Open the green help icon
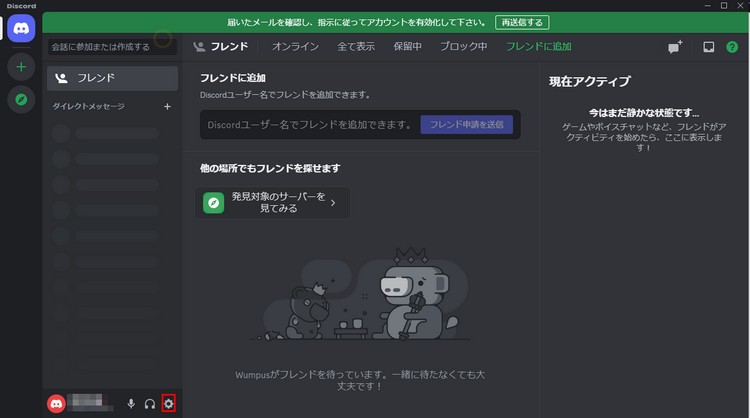Image resolution: width=750 pixels, height=418 pixels. coord(732,47)
